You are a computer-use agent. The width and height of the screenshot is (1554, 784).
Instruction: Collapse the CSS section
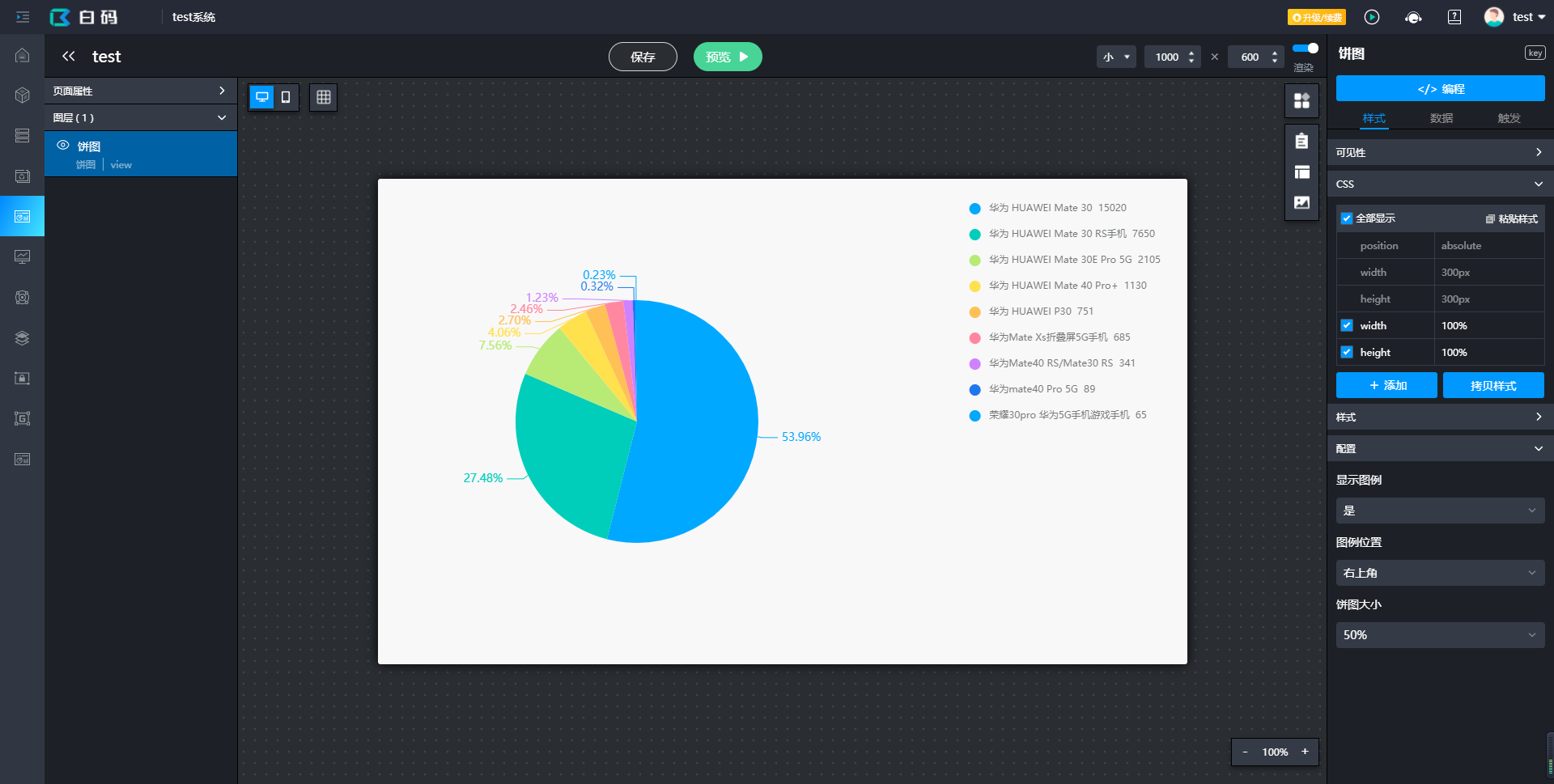click(x=1440, y=184)
